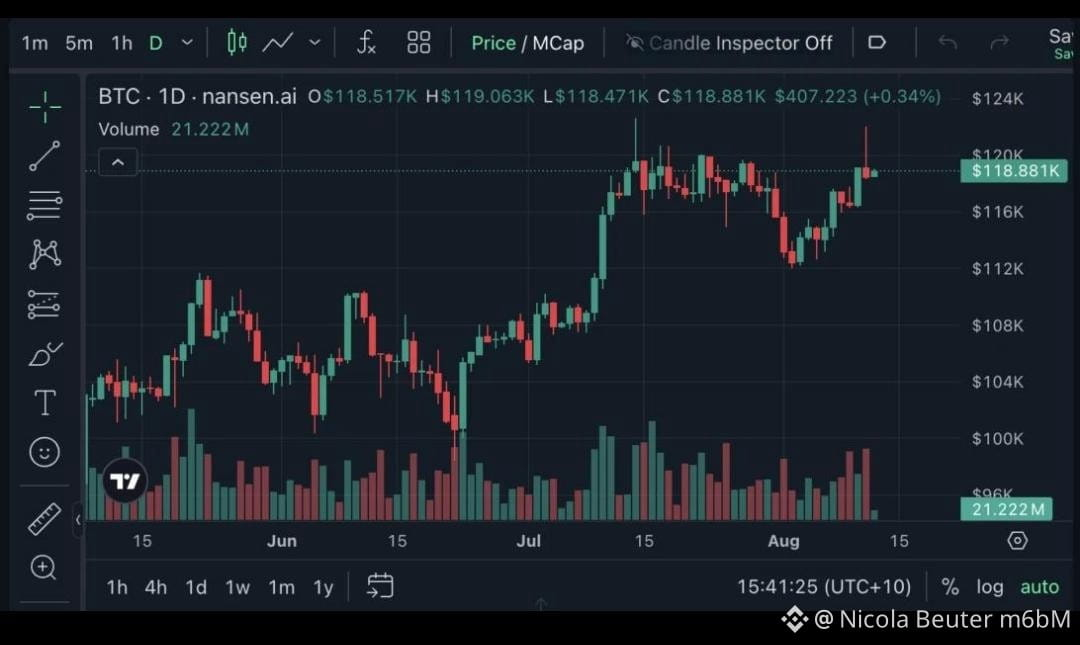Viewport: 1080px width, 645px height.
Task: Click the Jul label on time axis
Action: point(528,540)
